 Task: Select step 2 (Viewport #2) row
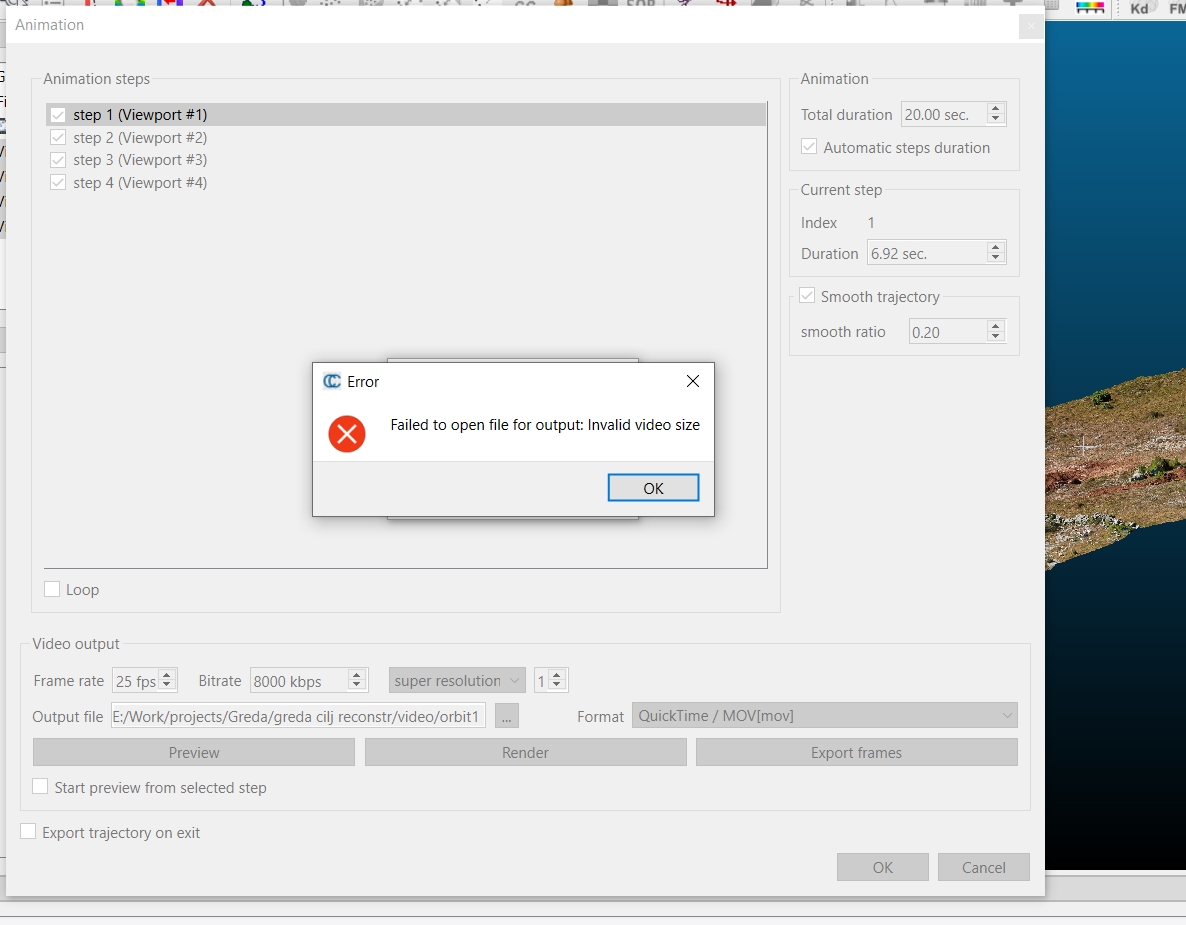click(405, 138)
